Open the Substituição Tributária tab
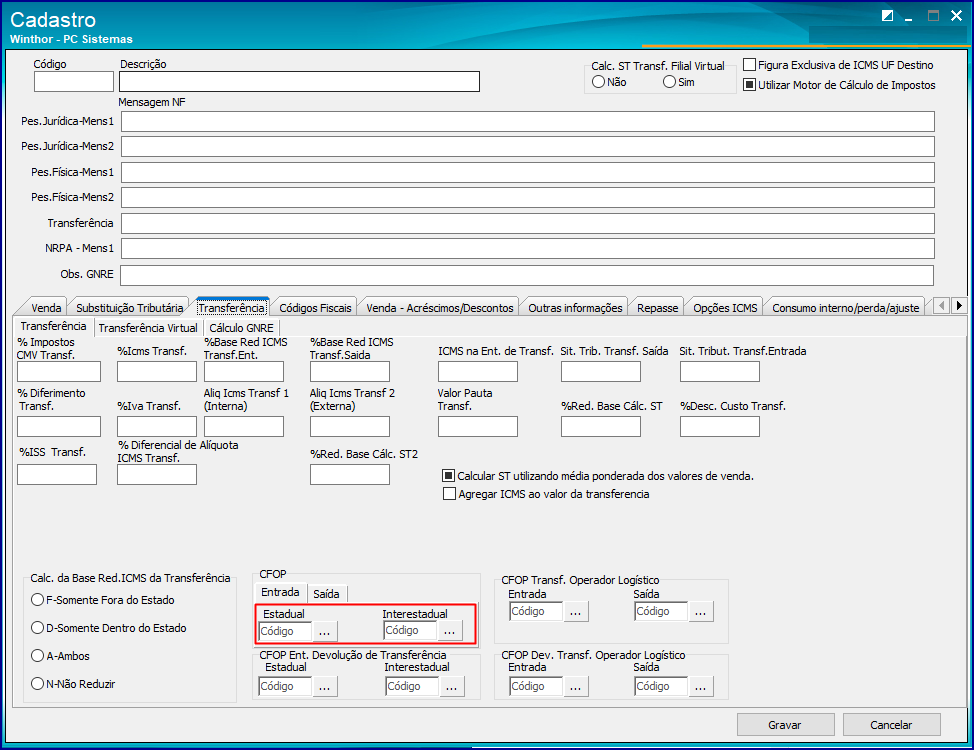The width and height of the screenshot is (974, 750). (129, 308)
